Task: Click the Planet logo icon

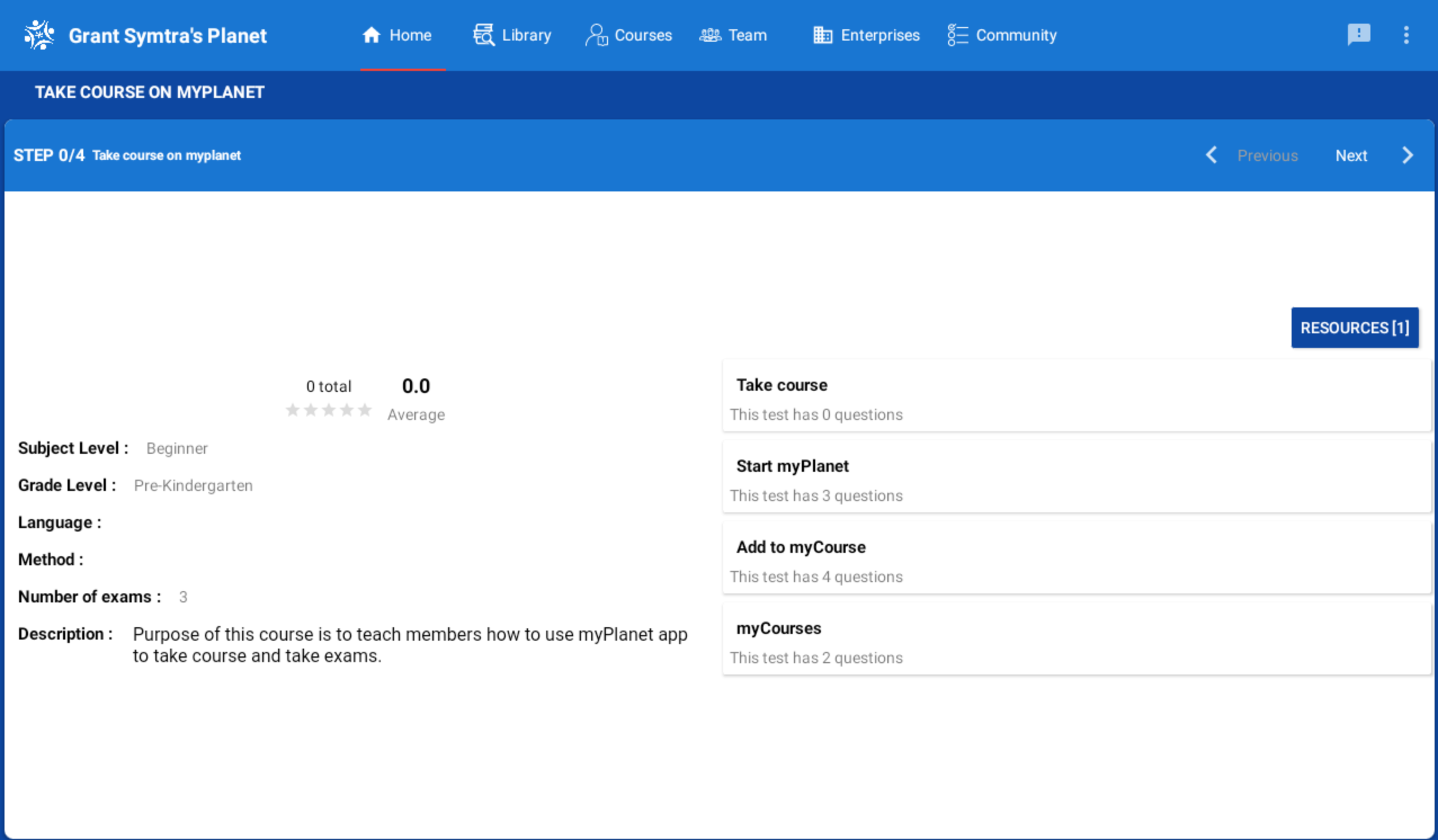Action: click(x=39, y=35)
